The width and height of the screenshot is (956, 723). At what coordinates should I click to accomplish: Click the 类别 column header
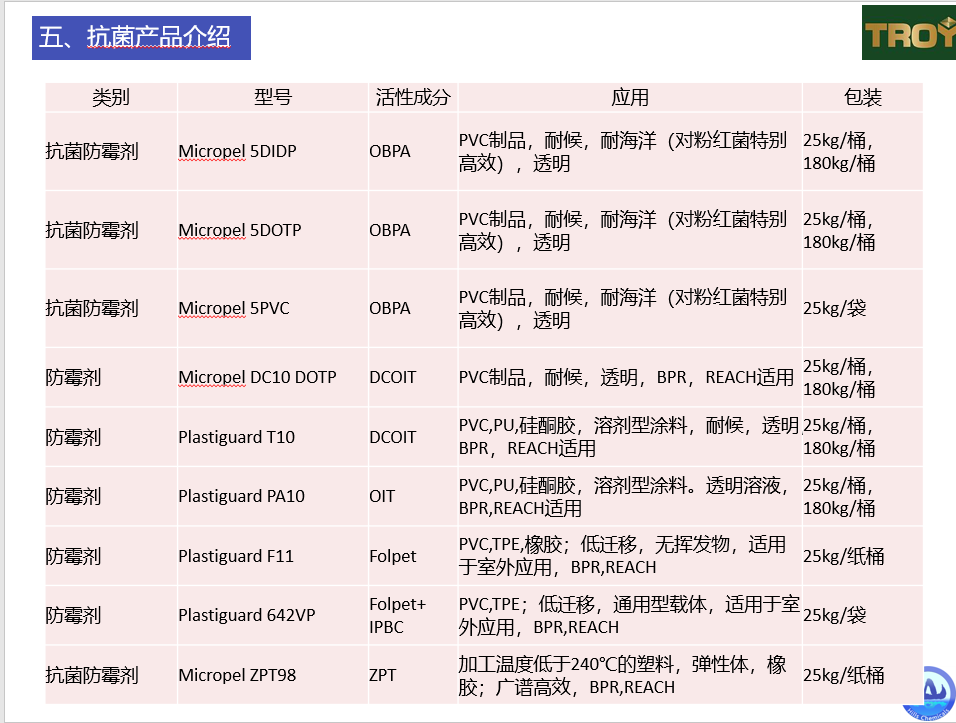(x=111, y=97)
